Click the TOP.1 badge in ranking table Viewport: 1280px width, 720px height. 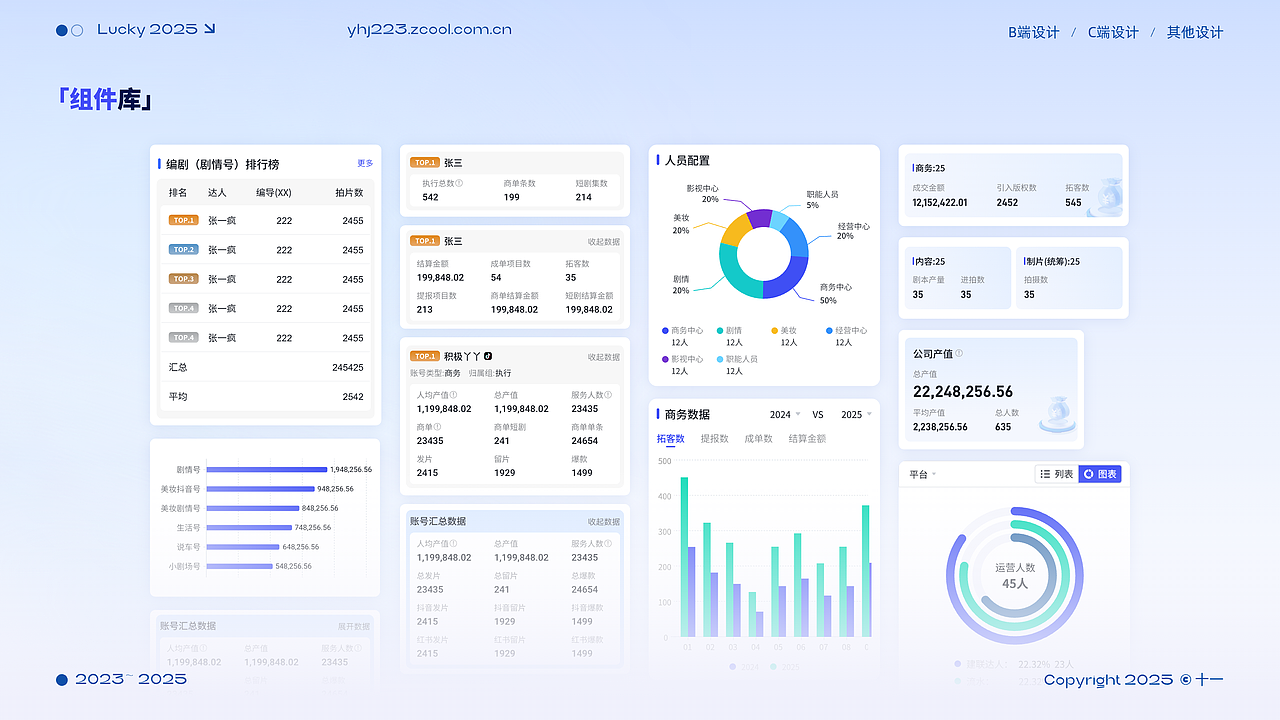point(184,221)
